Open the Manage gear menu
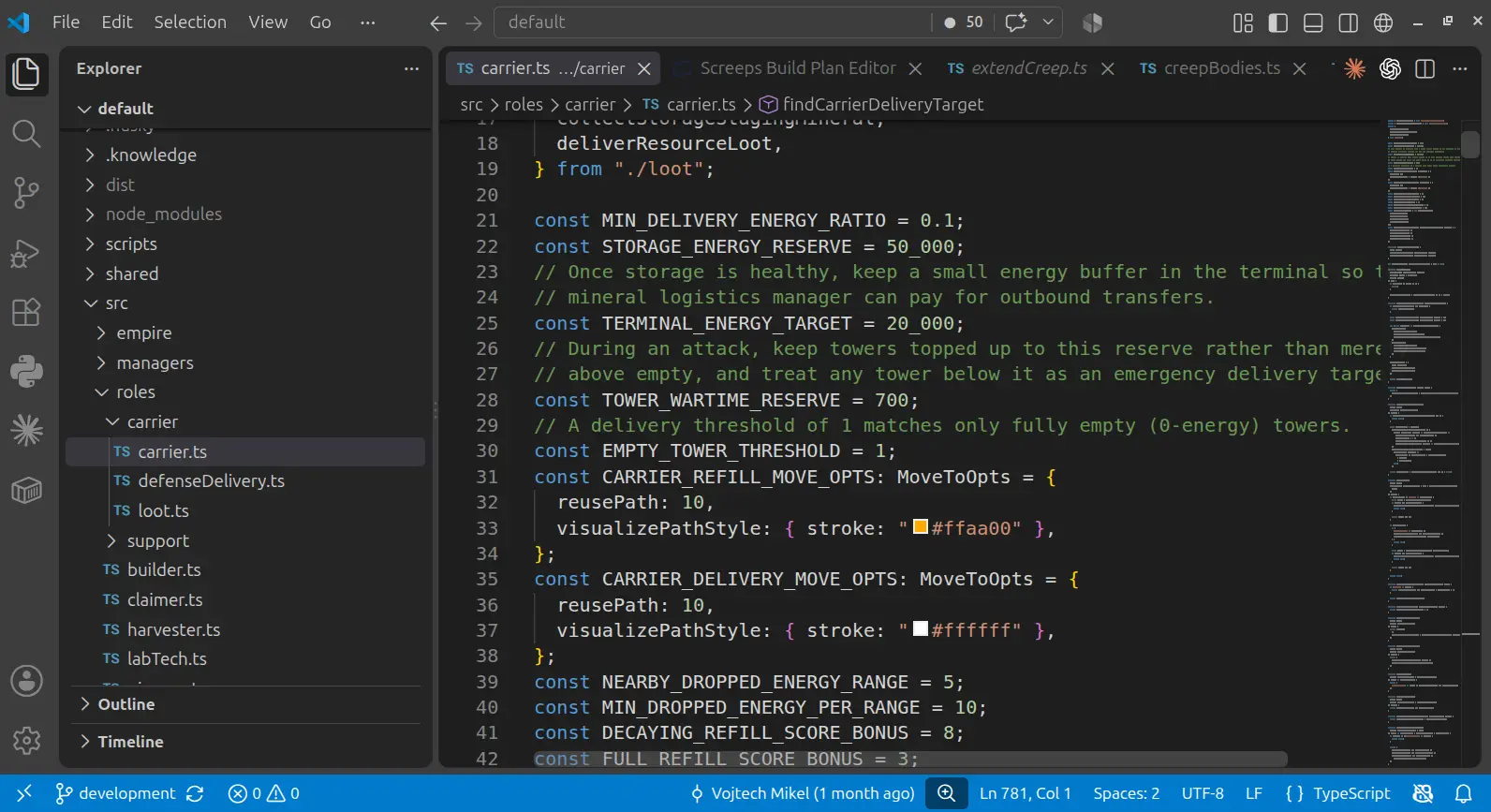1491x812 pixels. 26,740
